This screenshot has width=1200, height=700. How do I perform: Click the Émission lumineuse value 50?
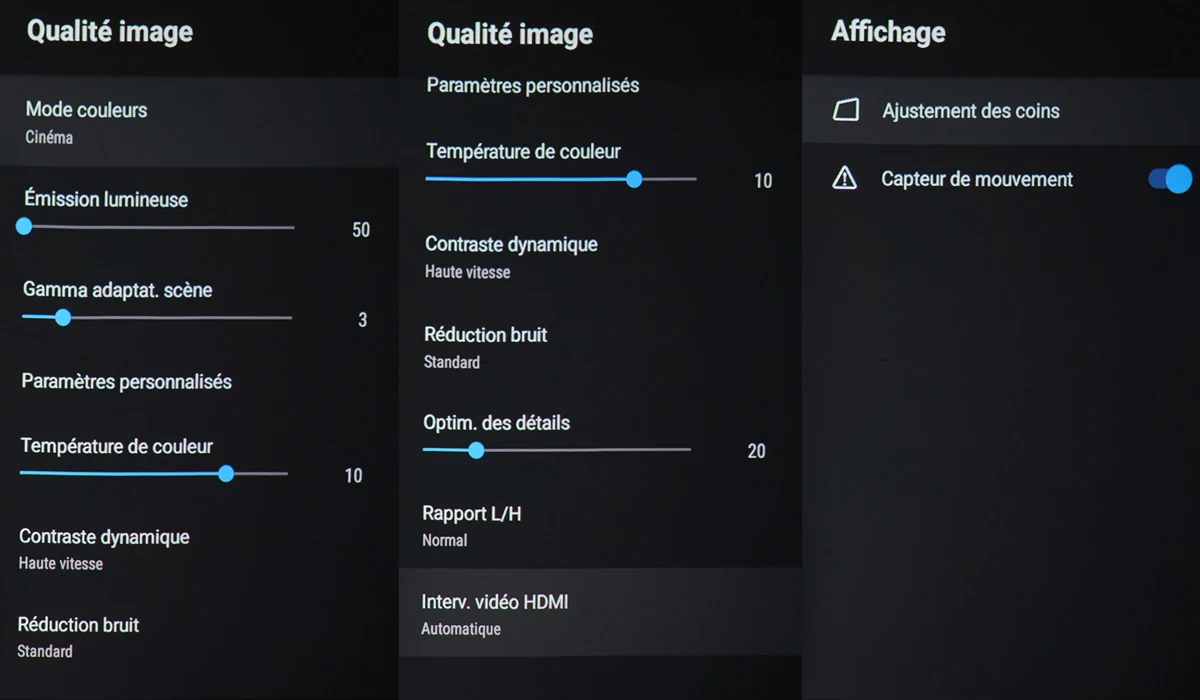pos(361,230)
